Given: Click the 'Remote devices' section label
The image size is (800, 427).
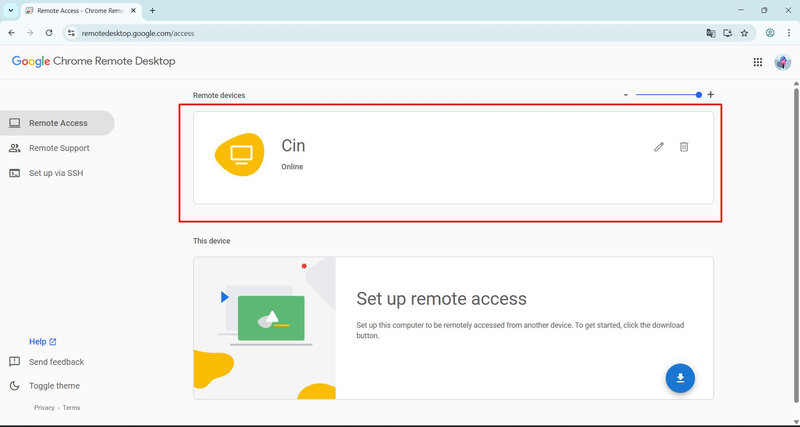Looking at the screenshot, I should tap(219, 95).
